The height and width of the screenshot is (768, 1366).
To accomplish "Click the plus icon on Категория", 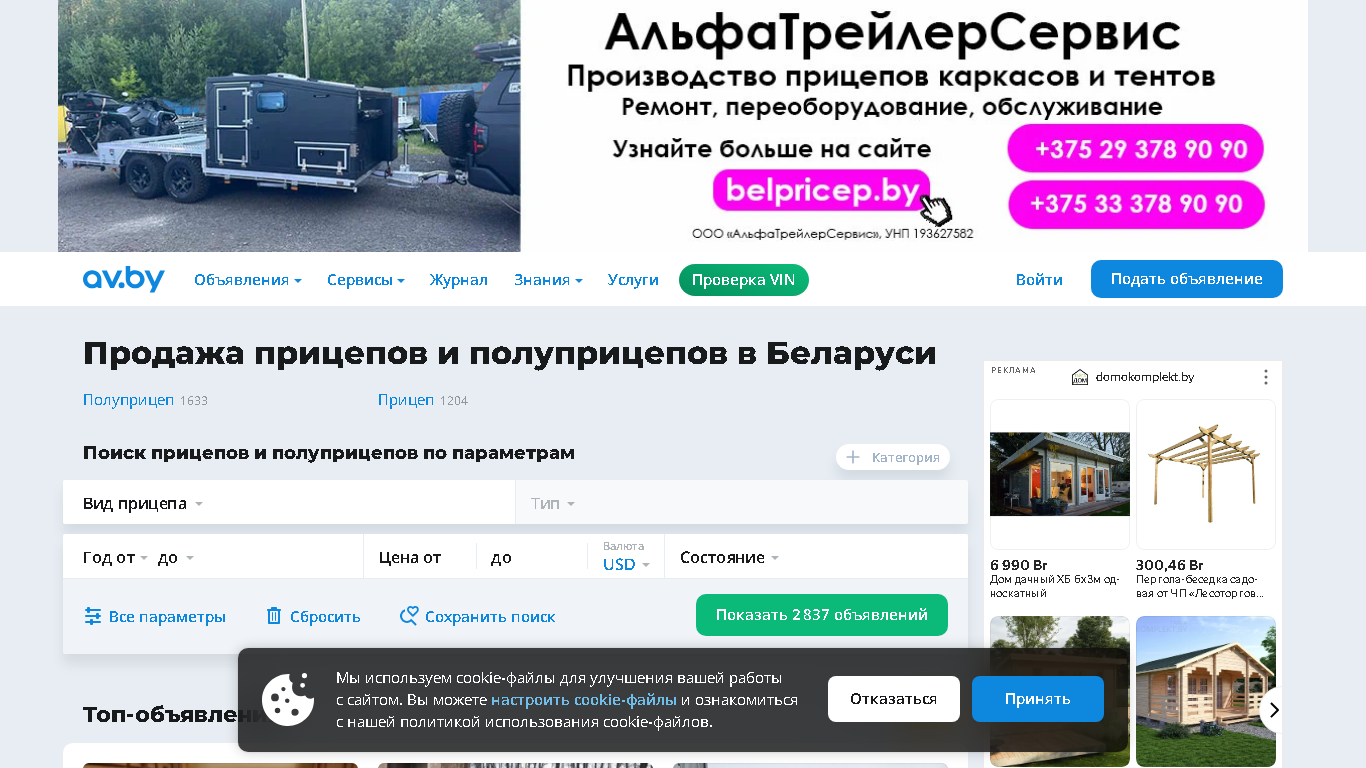I will coord(853,457).
